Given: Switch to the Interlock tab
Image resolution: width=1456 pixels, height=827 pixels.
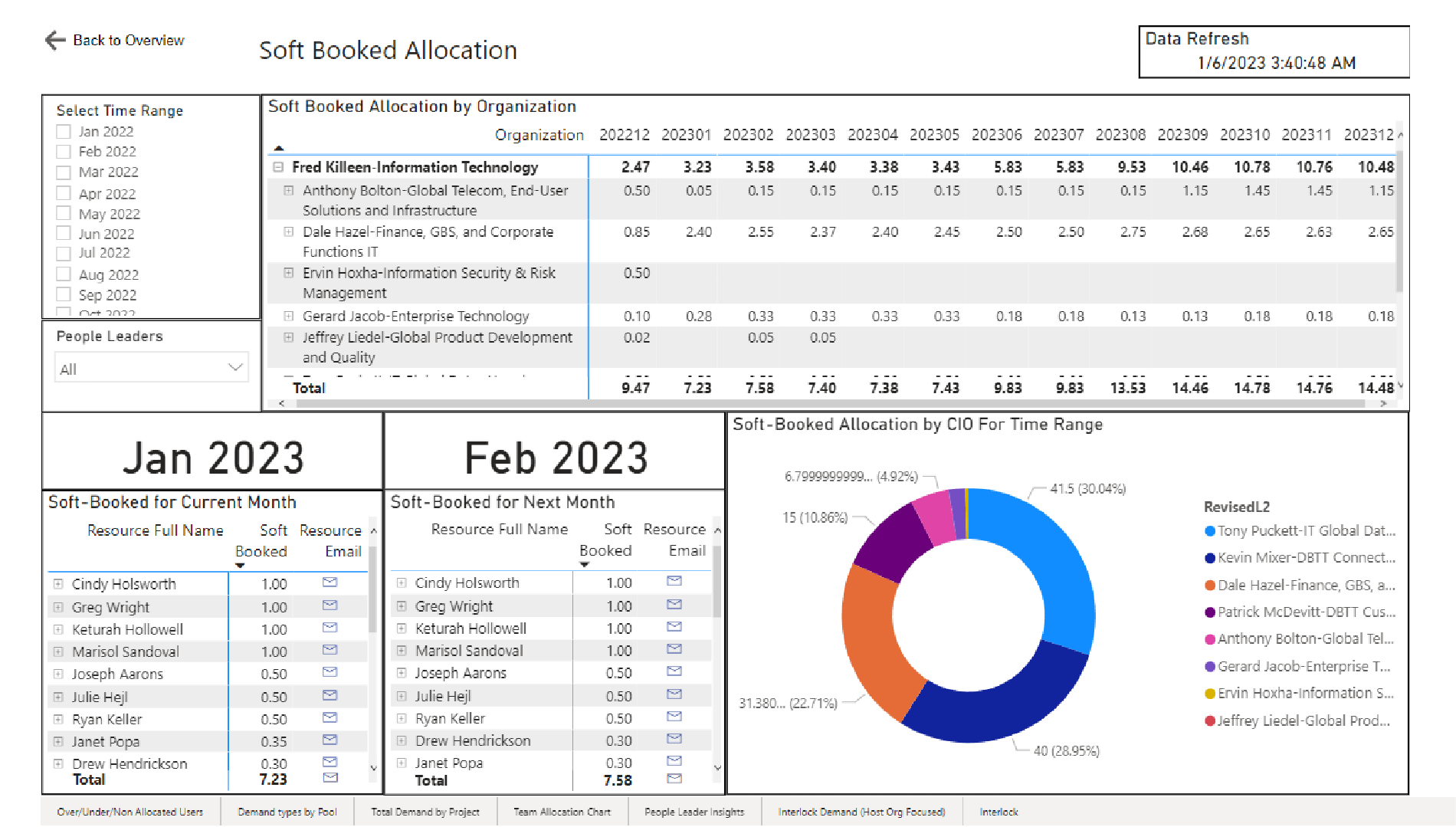Looking at the screenshot, I should tap(999, 811).
